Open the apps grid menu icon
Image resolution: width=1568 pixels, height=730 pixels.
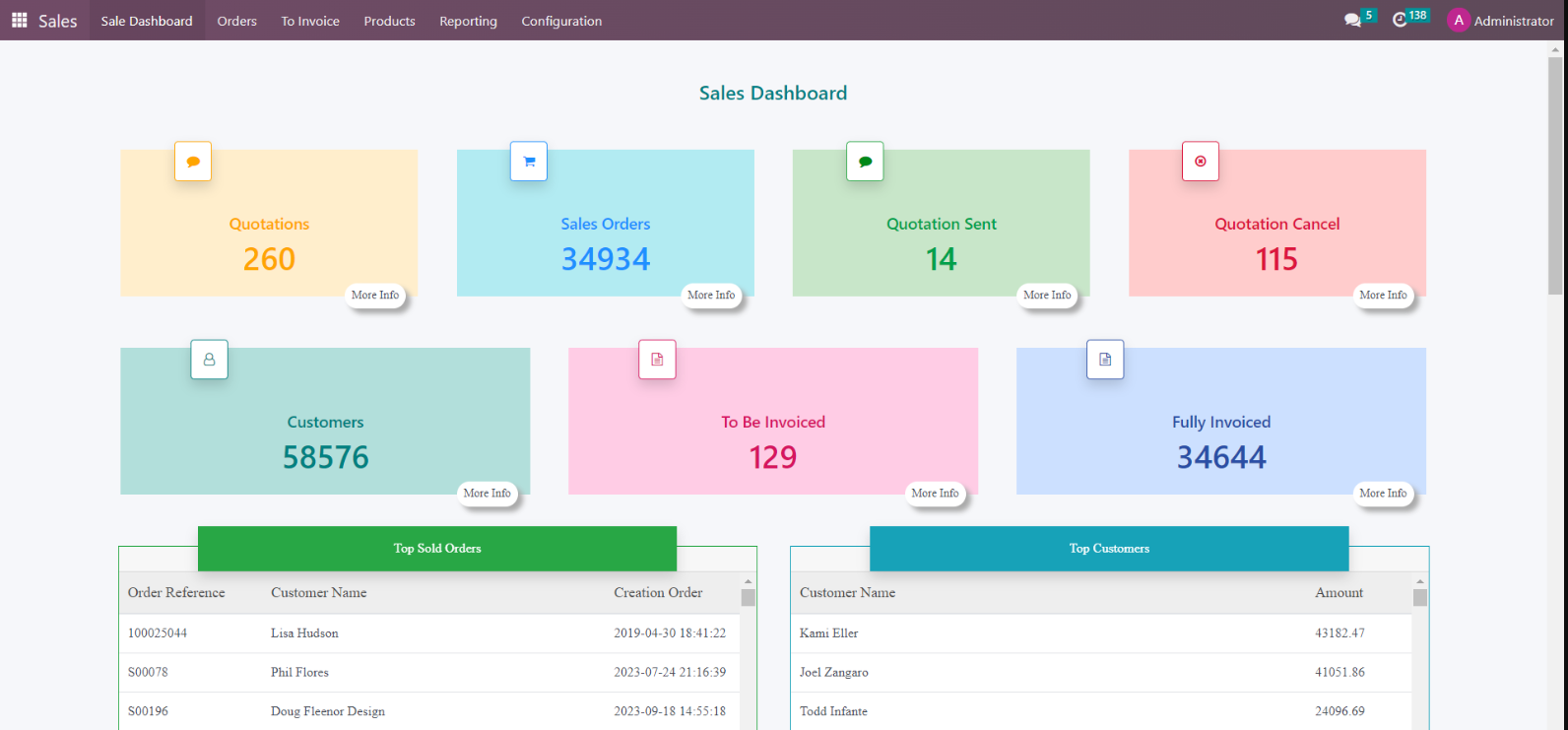click(19, 20)
